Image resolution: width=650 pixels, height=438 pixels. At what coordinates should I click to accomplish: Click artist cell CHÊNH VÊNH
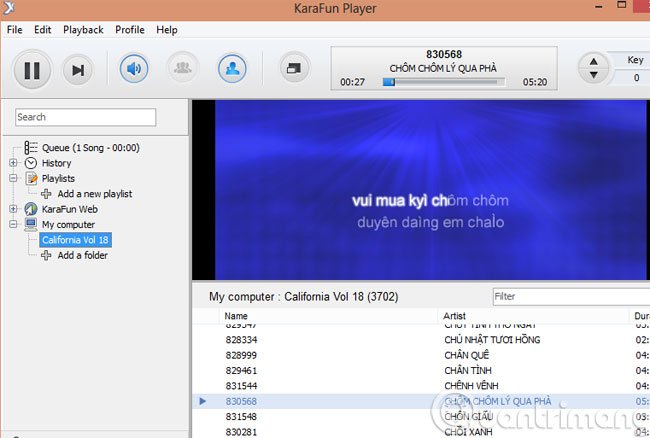coord(471,386)
